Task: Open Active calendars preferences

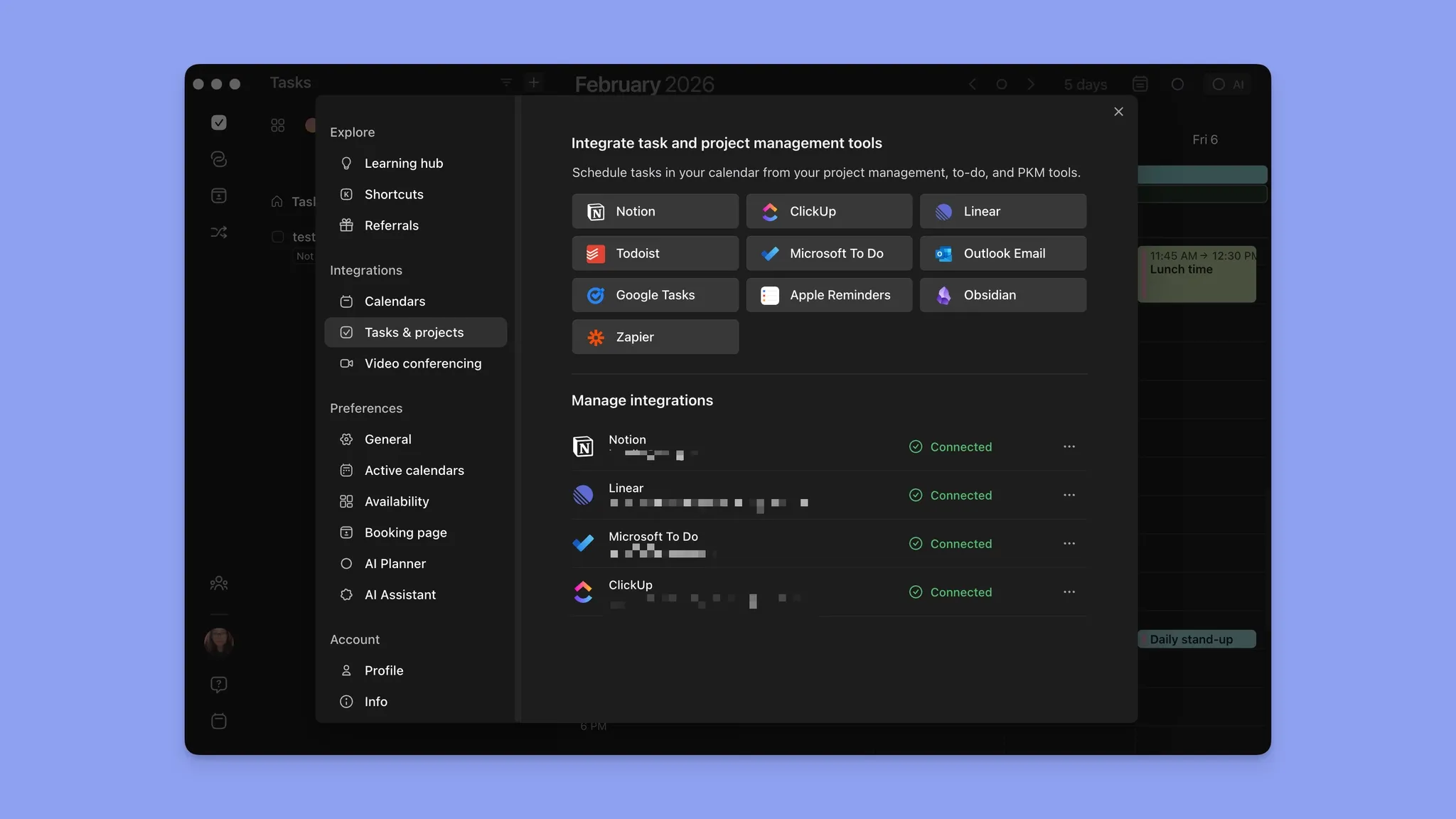Action: pyautogui.click(x=415, y=471)
